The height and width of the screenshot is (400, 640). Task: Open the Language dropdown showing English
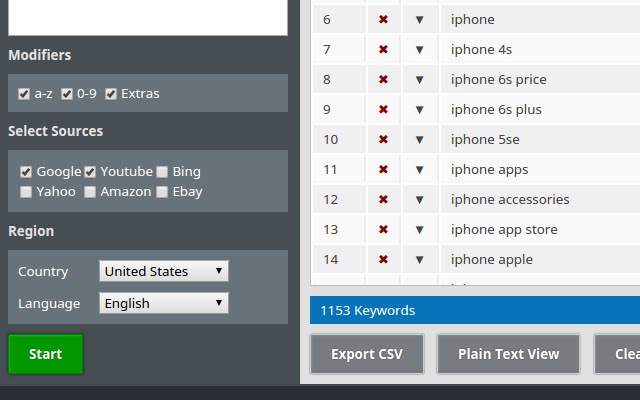click(x=164, y=303)
